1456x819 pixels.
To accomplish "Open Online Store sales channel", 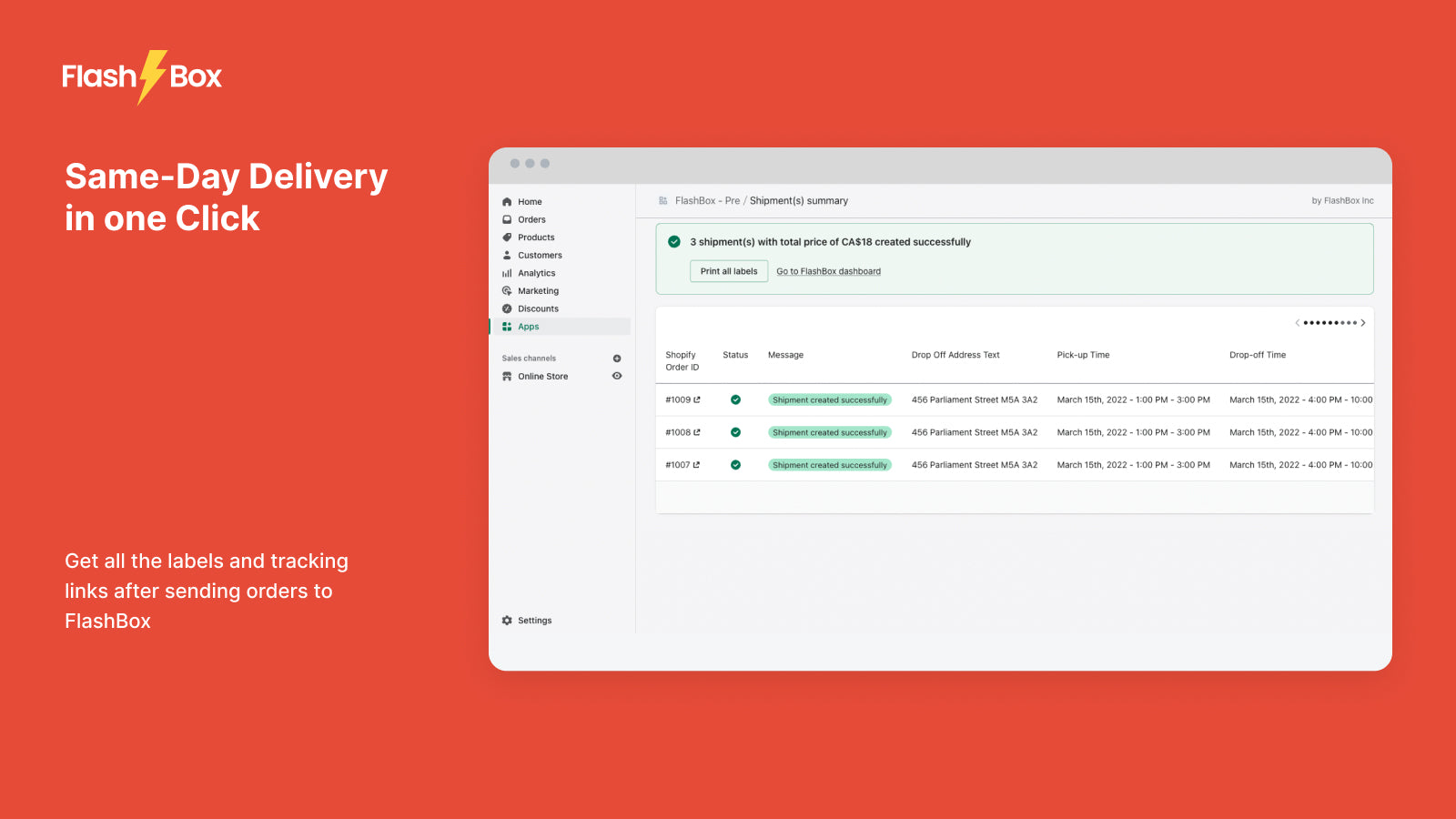I will point(542,377).
